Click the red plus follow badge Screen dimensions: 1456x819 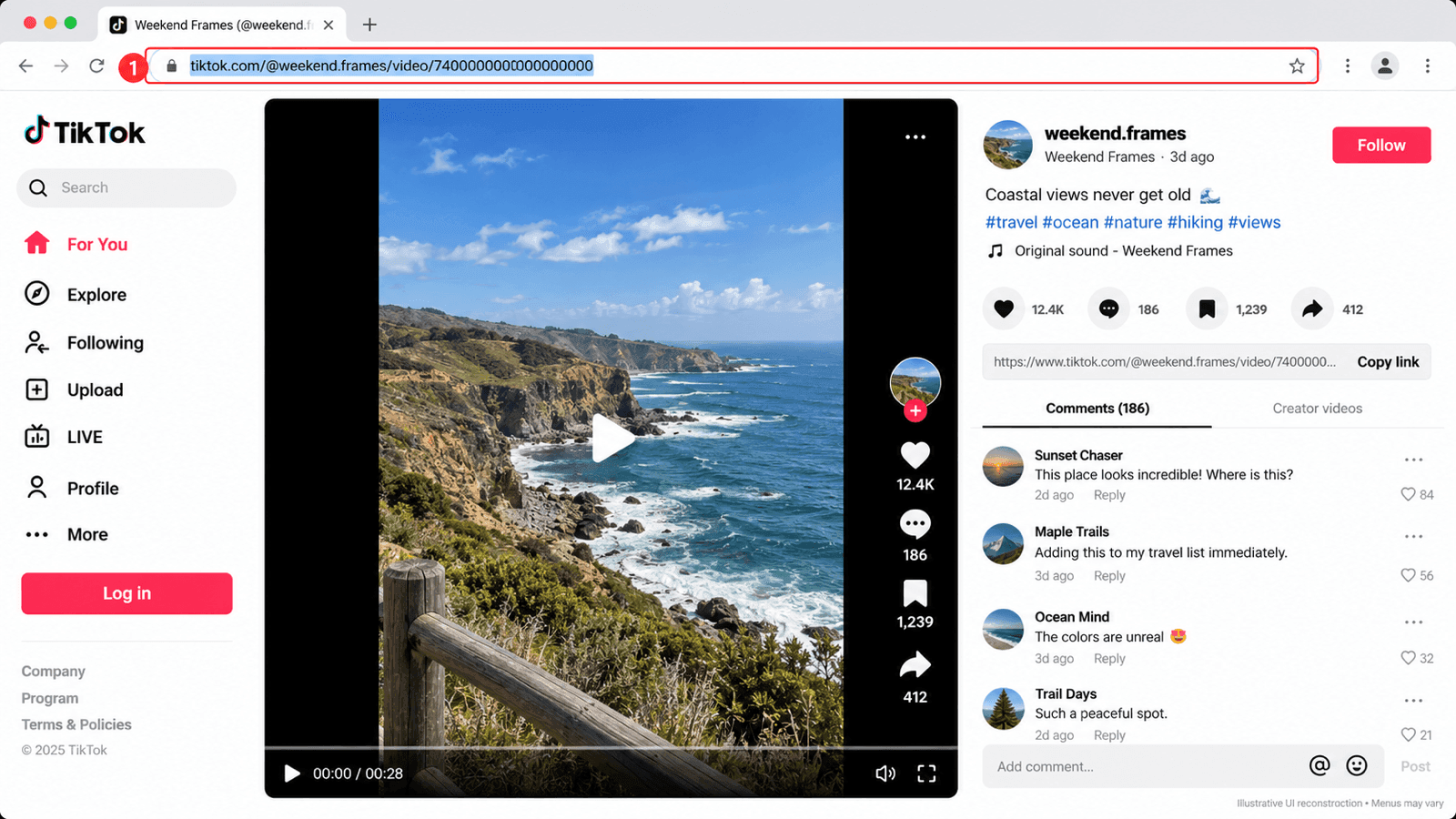click(915, 411)
